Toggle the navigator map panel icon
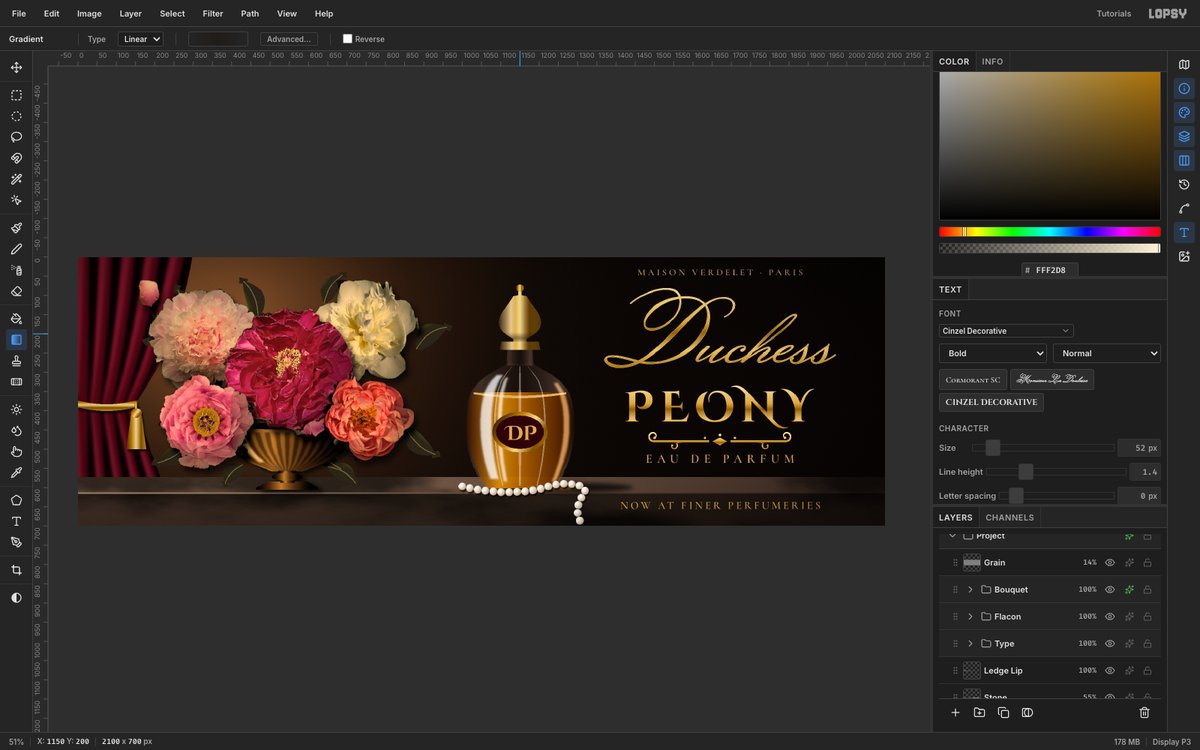The image size is (1200, 750). click(1184, 64)
